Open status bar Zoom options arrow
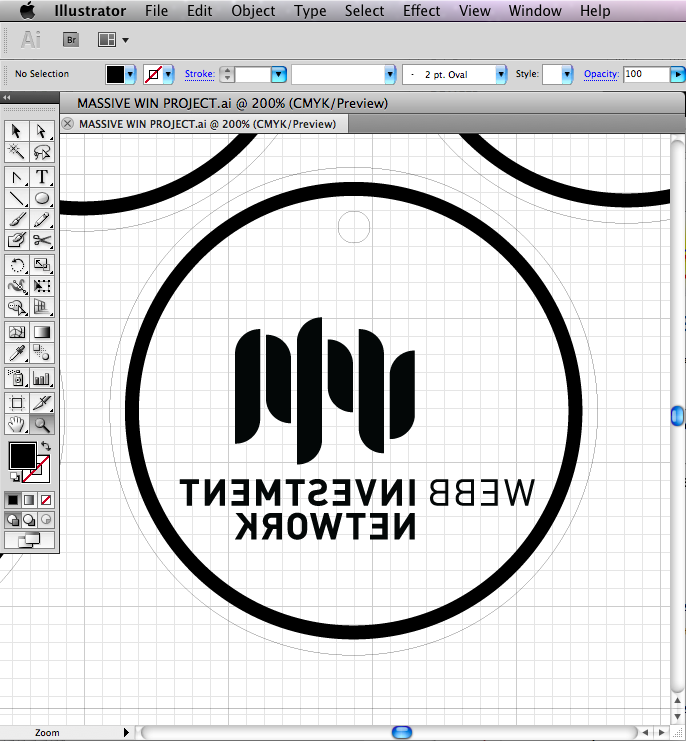 tap(126, 732)
